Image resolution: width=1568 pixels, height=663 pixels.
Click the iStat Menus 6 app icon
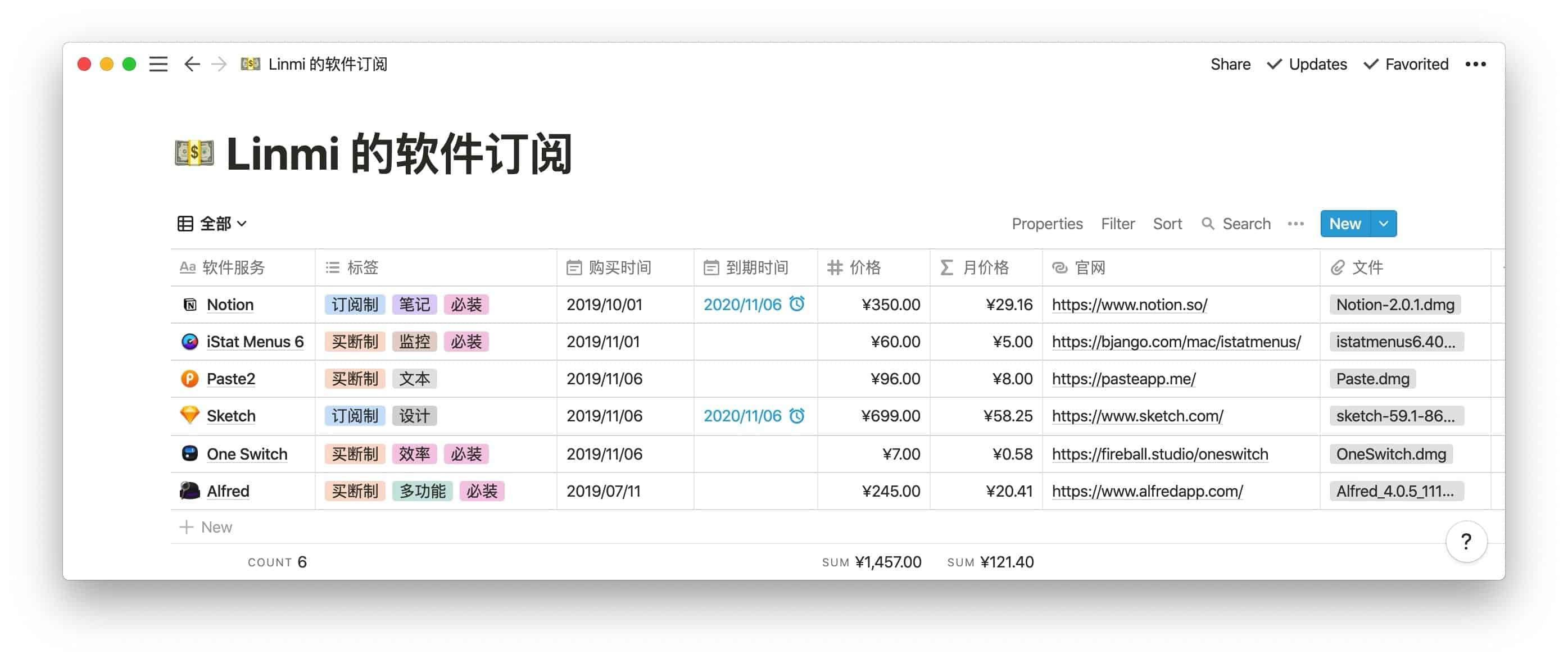coord(190,342)
